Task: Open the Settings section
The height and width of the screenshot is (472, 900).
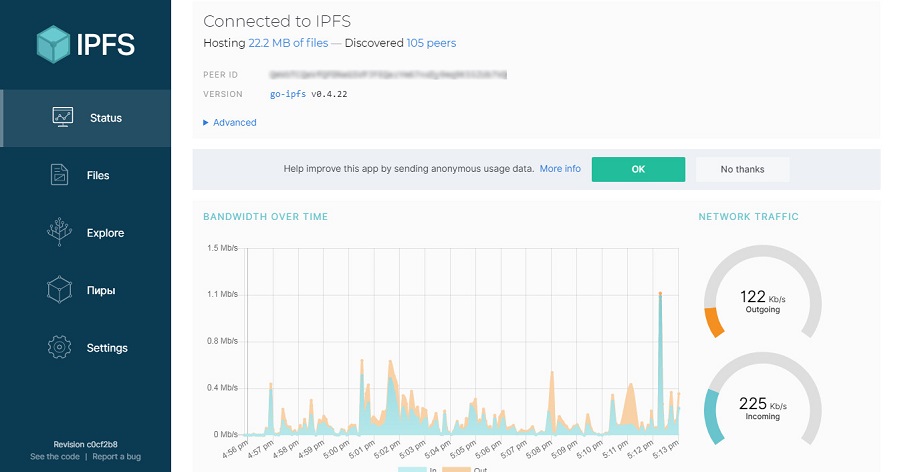Action: pos(86,347)
